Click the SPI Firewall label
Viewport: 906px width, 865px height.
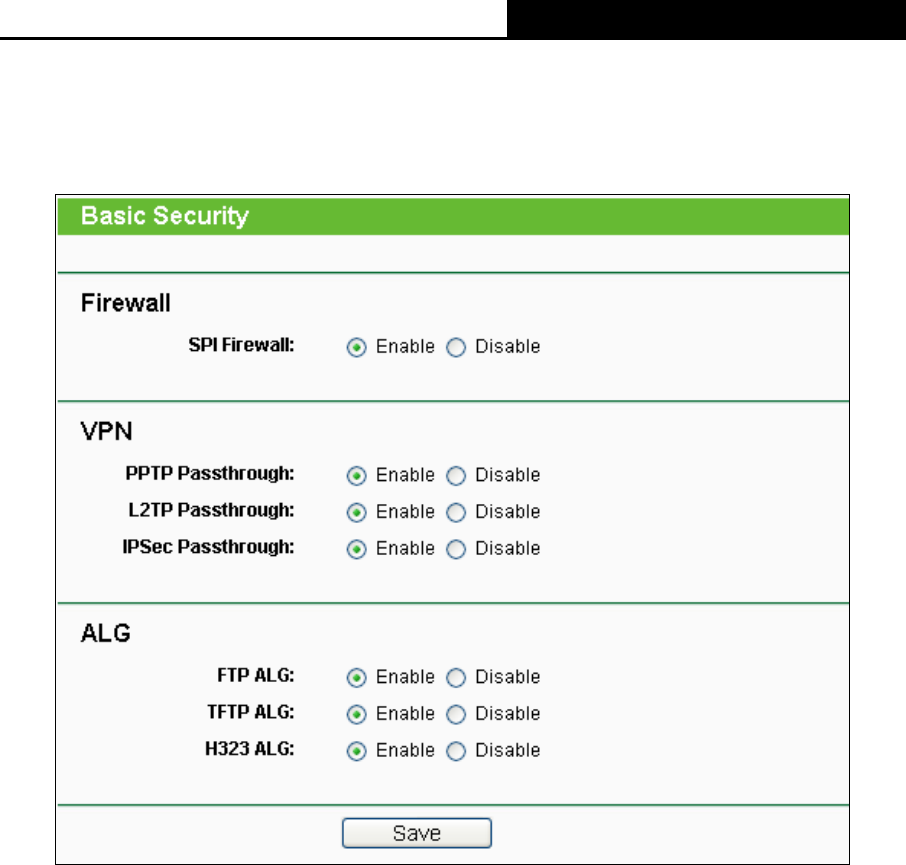pyautogui.click(x=241, y=345)
